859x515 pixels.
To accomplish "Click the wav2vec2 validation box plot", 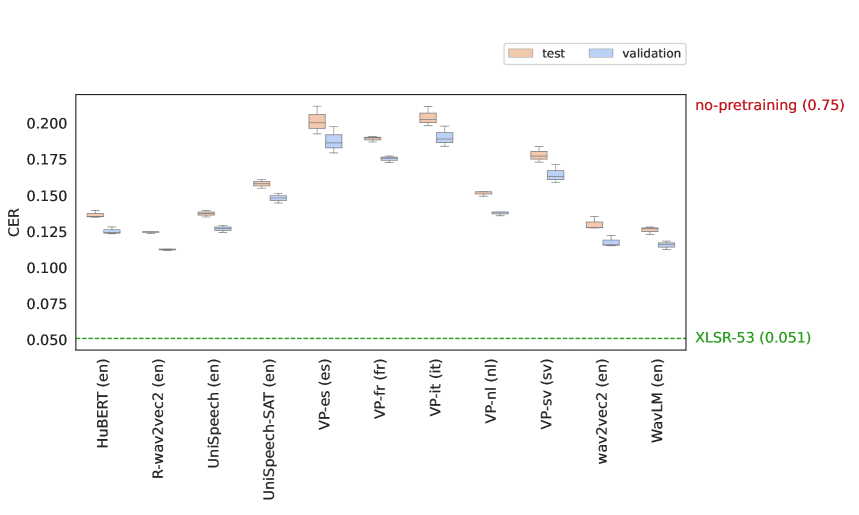I will click(611, 242).
